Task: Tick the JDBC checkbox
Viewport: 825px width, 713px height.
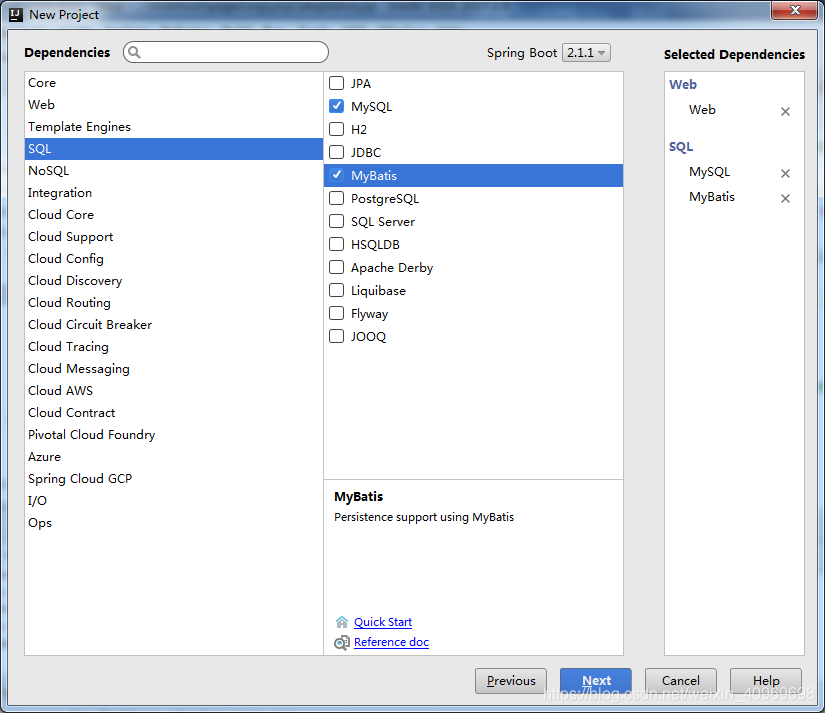Action: click(x=336, y=153)
